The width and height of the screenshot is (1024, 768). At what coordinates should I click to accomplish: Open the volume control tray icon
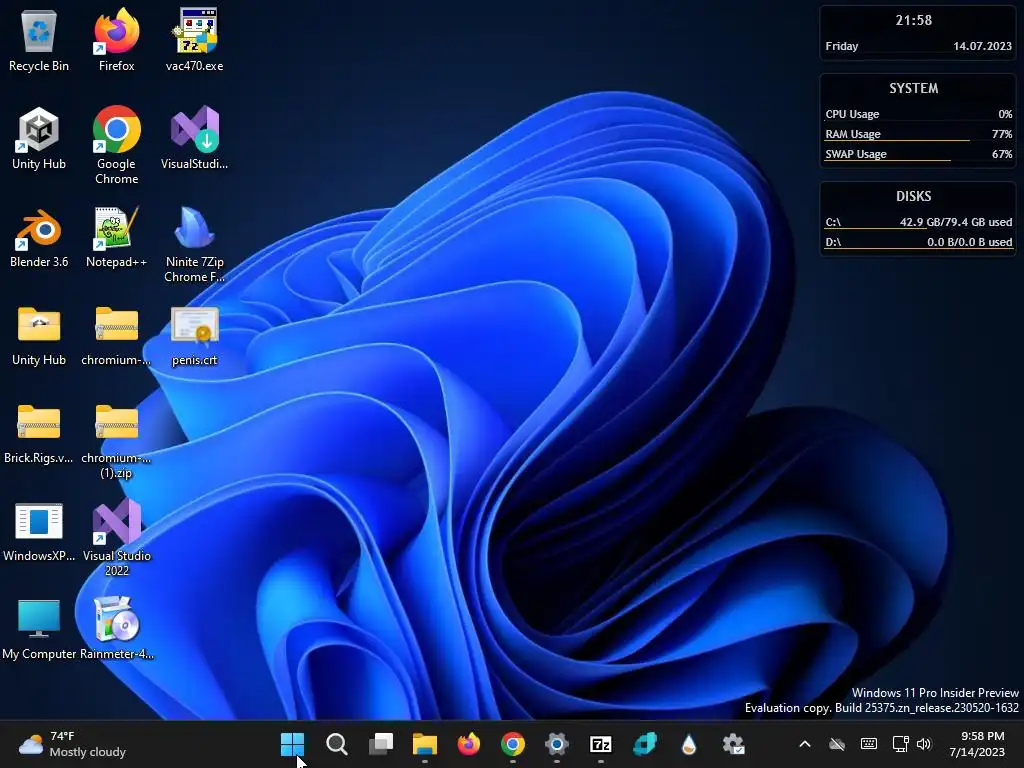[924, 744]
